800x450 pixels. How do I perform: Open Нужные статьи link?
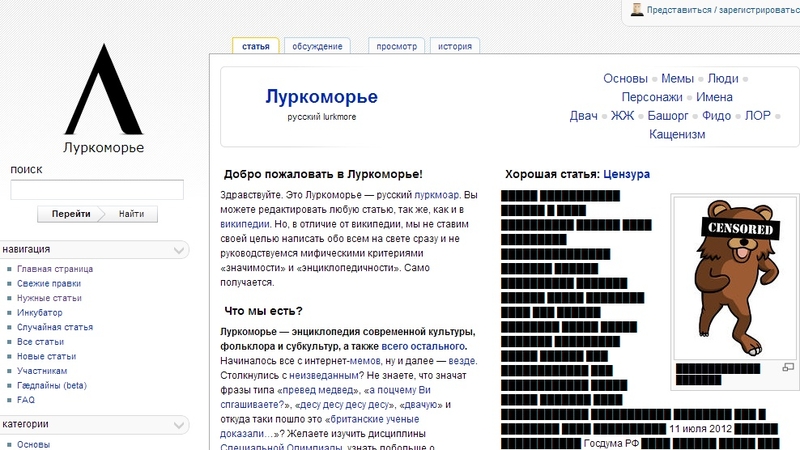pos(49,298)
